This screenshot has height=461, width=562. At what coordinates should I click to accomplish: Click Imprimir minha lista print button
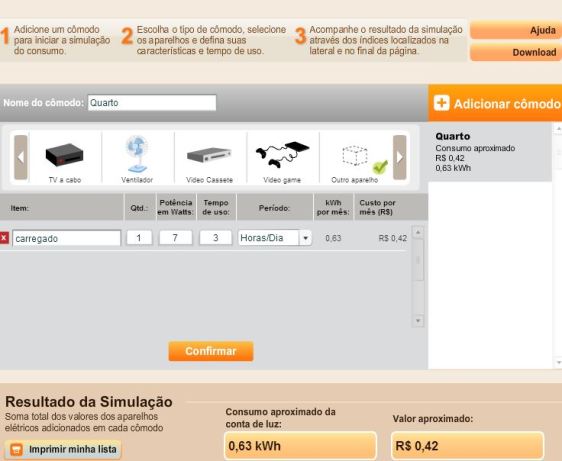click(x=63, y=449)
